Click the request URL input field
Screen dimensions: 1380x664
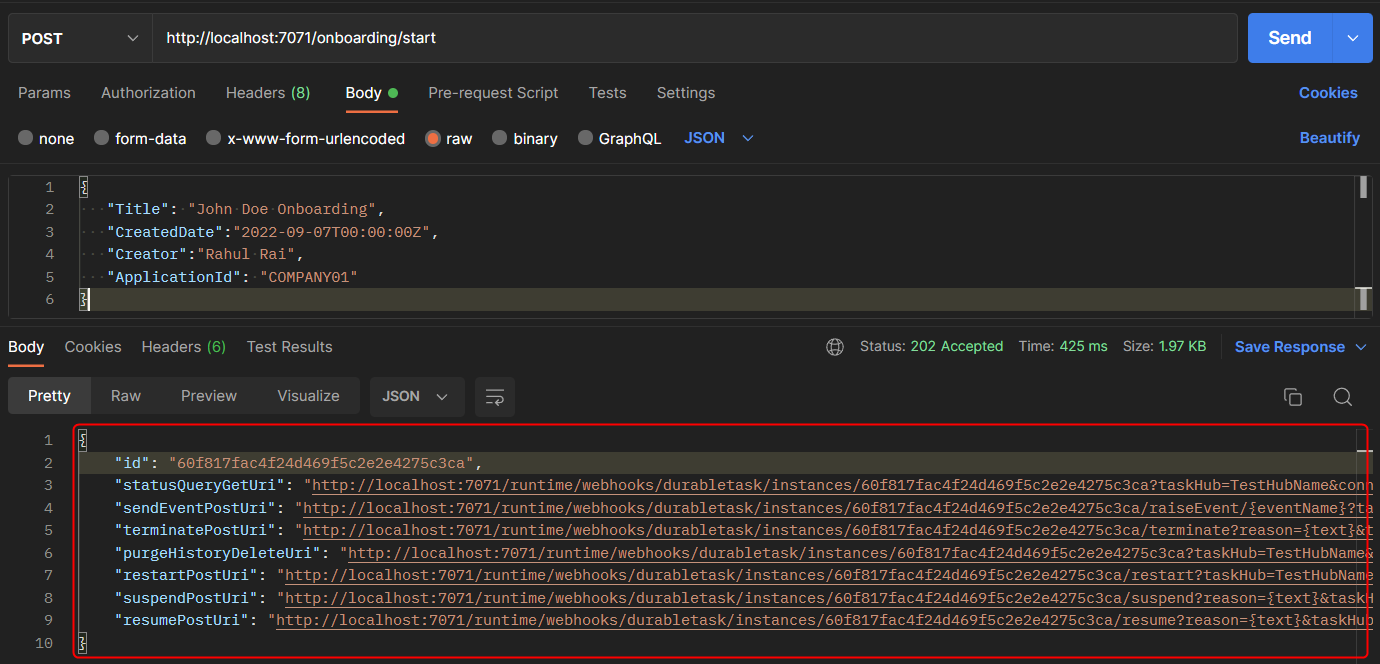tap(695, 38)
